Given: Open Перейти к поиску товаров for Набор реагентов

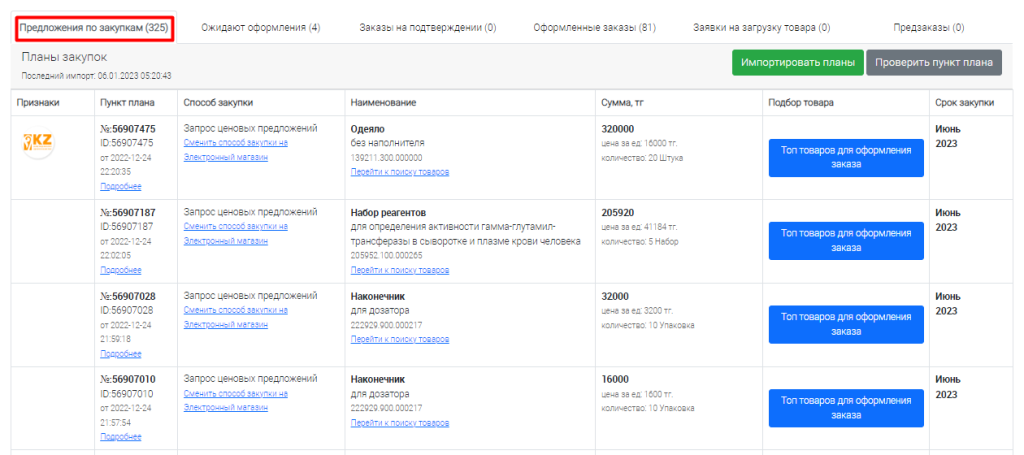Looking at the screenshot, I should coord(400,270).
